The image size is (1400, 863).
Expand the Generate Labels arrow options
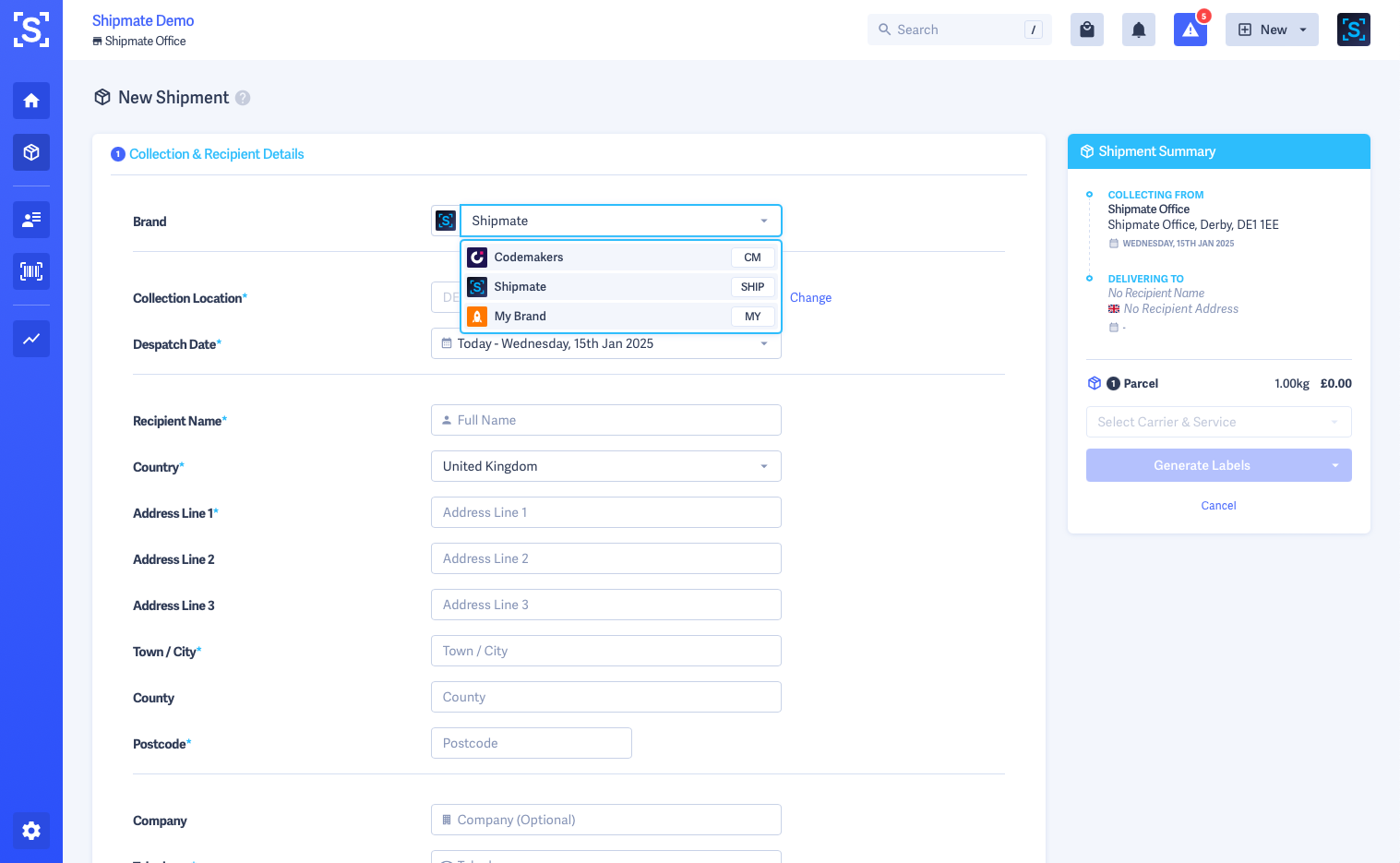[1334, 465]
